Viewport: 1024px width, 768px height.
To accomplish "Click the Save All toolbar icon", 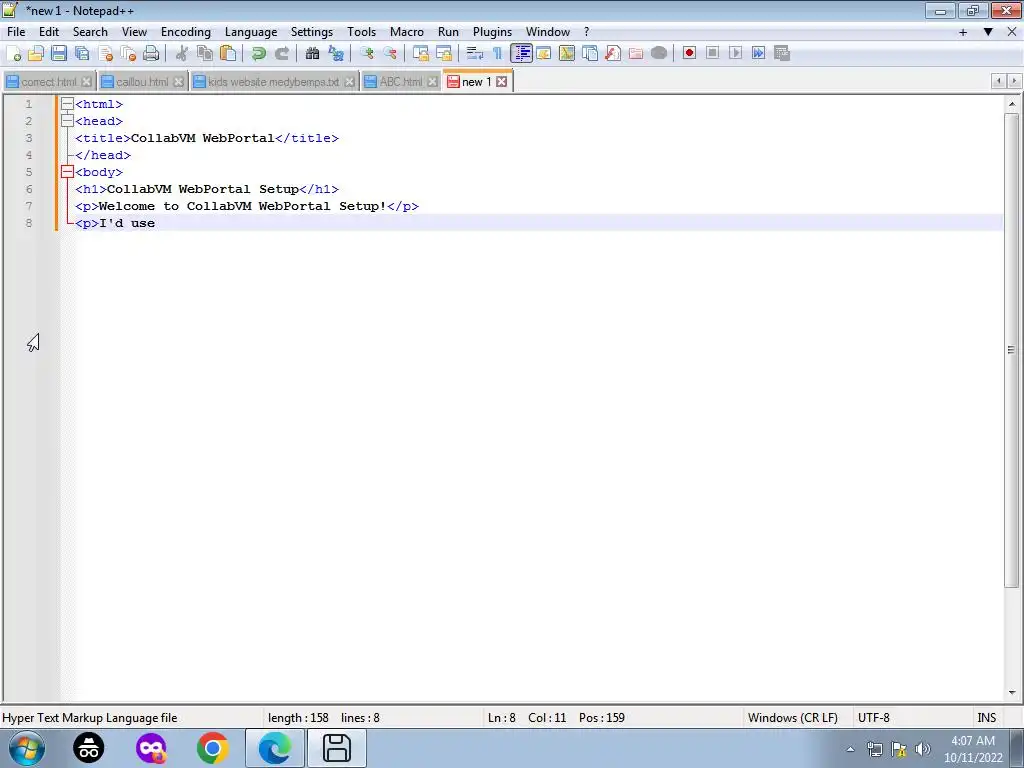I will pos(82,54).
